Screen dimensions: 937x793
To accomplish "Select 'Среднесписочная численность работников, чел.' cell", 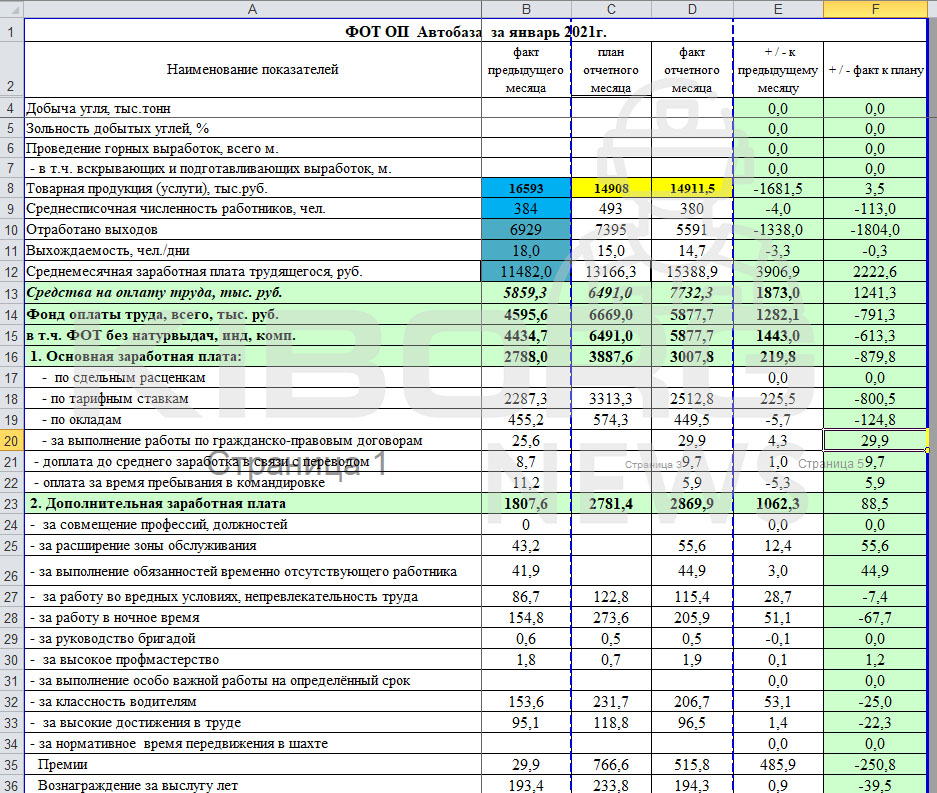I will 253,209.
